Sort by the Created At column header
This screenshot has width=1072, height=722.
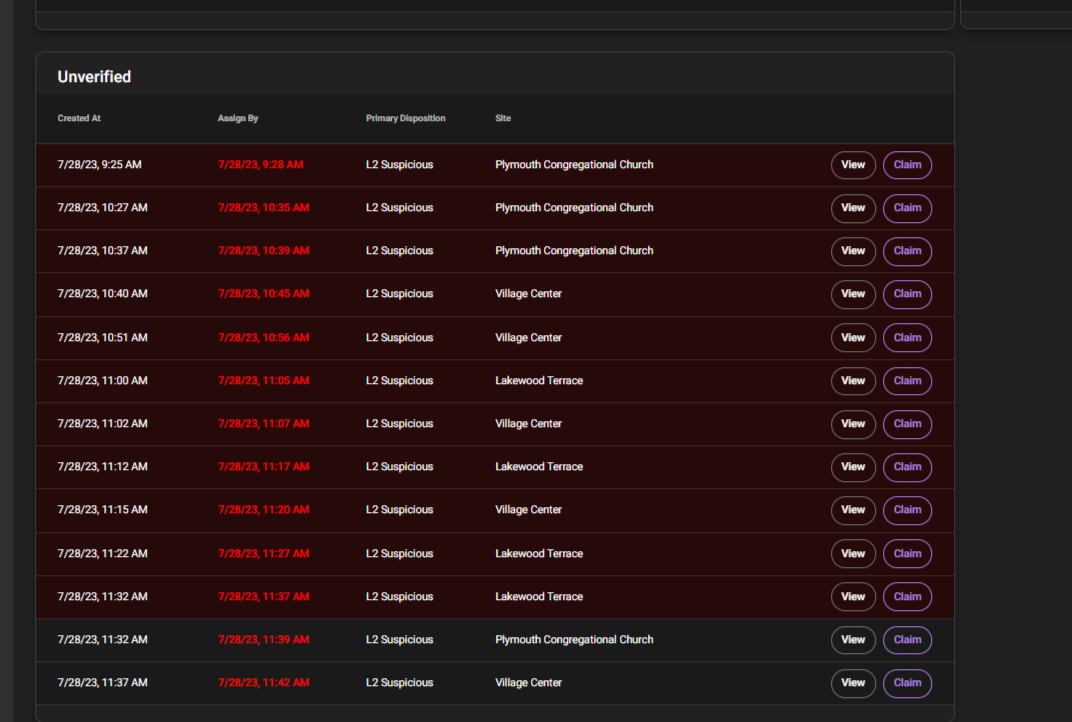tap(79, 118)
